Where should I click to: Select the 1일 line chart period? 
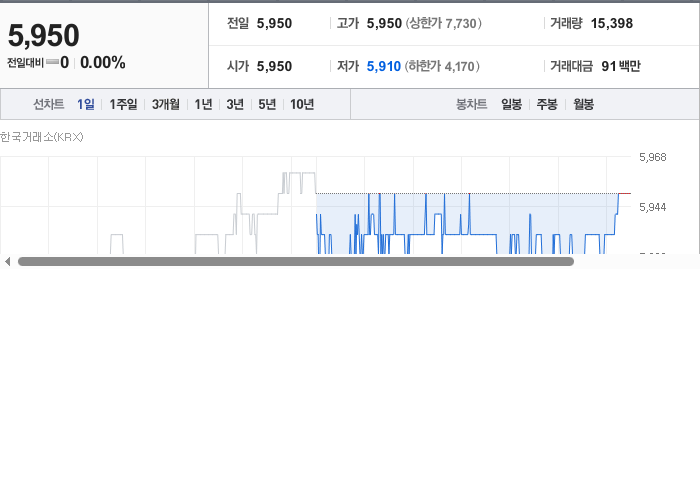86,104
